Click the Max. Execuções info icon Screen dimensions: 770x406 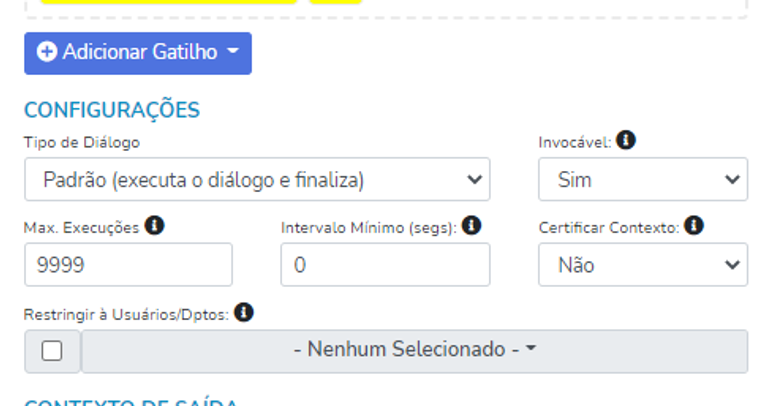[x=154, y=226]
